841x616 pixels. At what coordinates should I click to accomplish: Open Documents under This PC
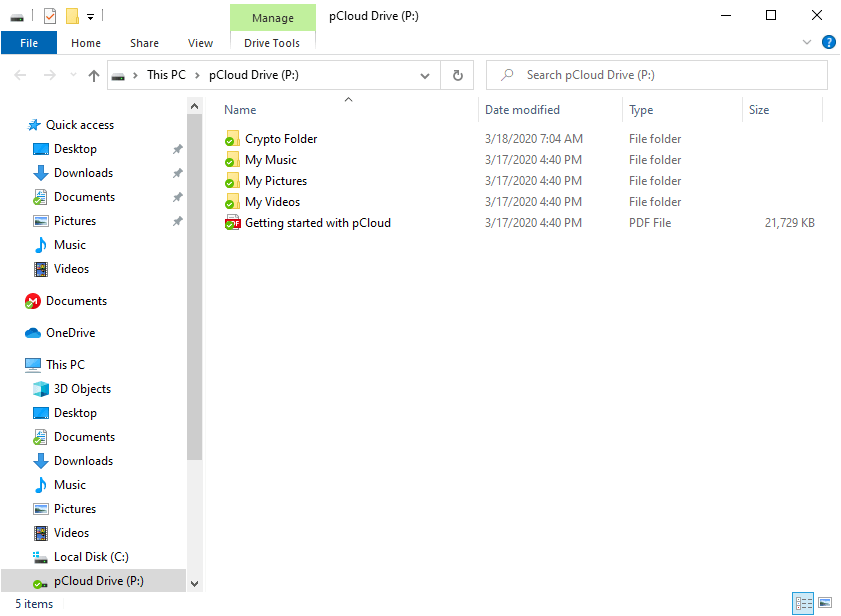[84, 437]
